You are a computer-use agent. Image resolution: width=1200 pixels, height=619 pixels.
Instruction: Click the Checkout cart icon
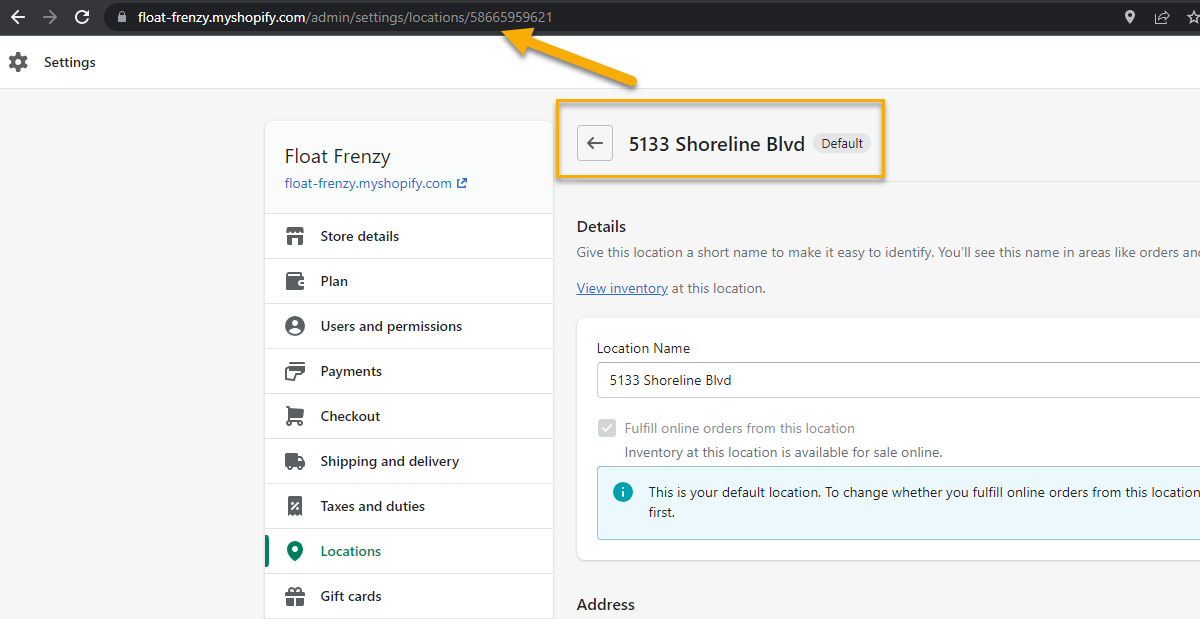point(295,416)
